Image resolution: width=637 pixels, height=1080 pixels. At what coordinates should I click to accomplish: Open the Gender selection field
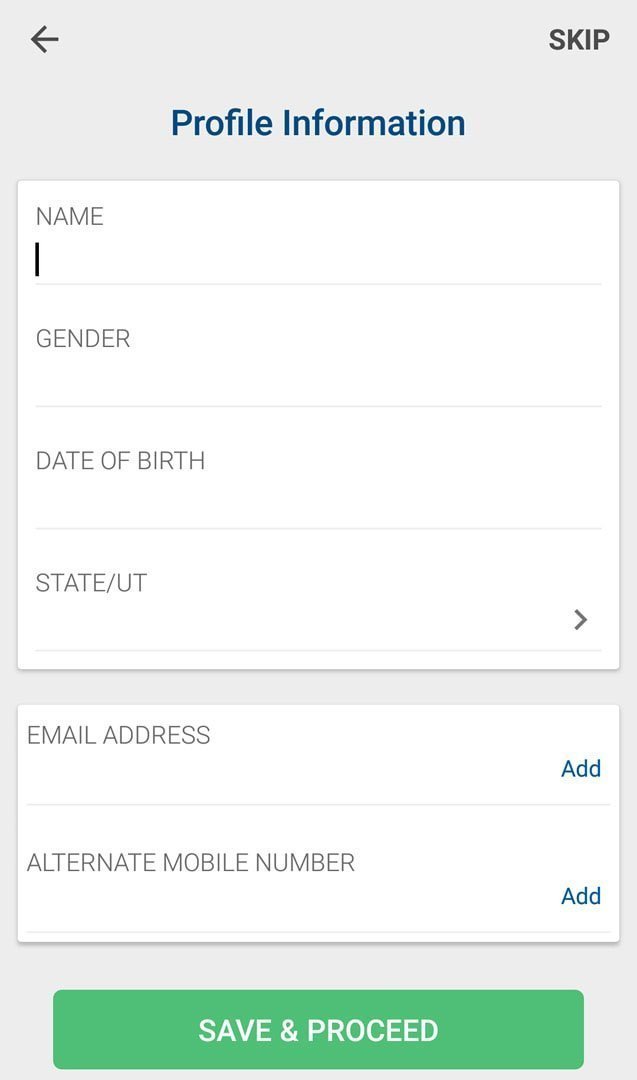click(x=318, y=382)
